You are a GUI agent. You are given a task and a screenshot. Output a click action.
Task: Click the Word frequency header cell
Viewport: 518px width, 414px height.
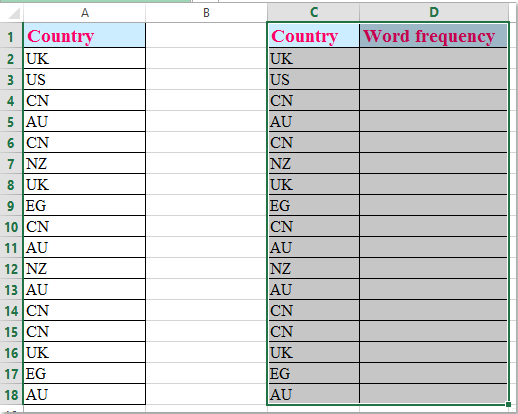[433, 36]
